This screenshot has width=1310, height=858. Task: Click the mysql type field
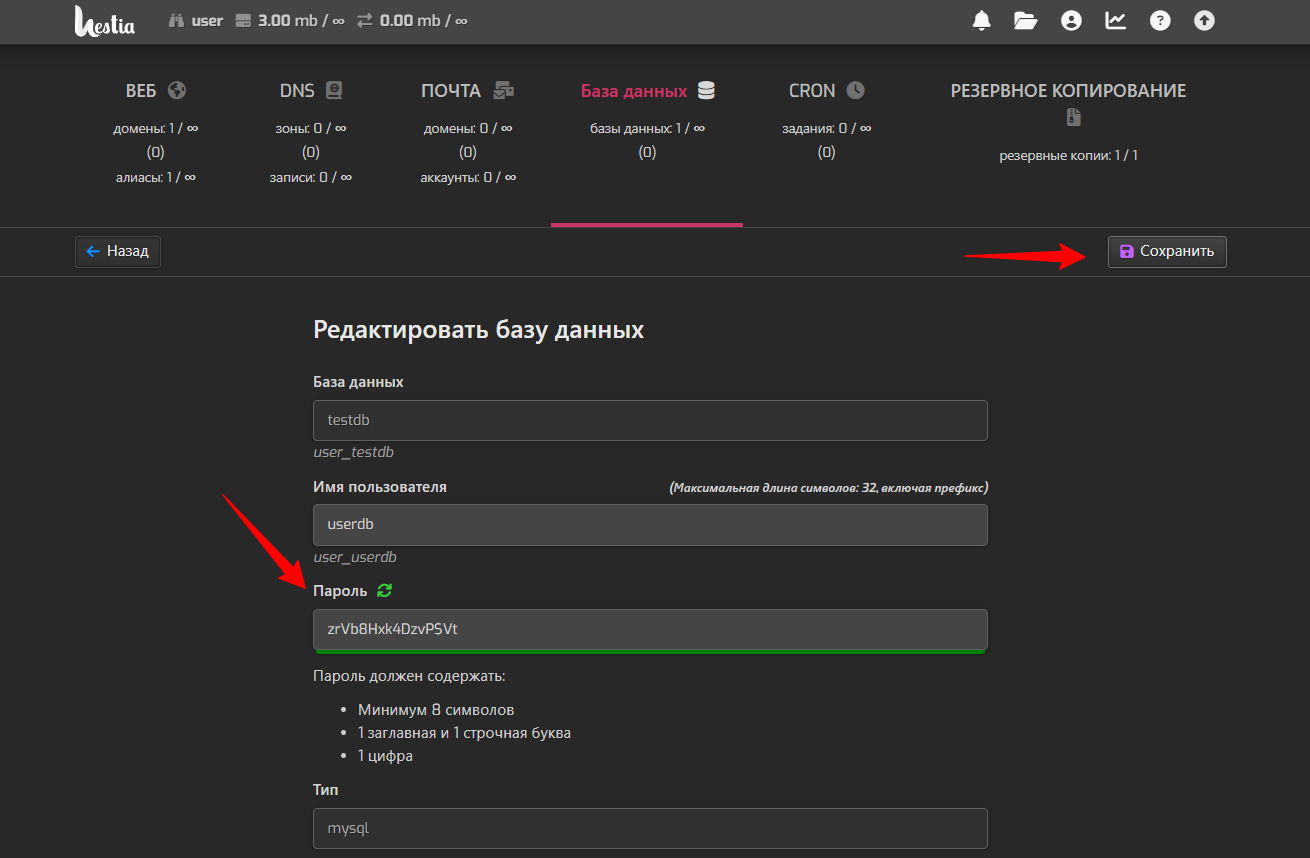tap(650, 829)
